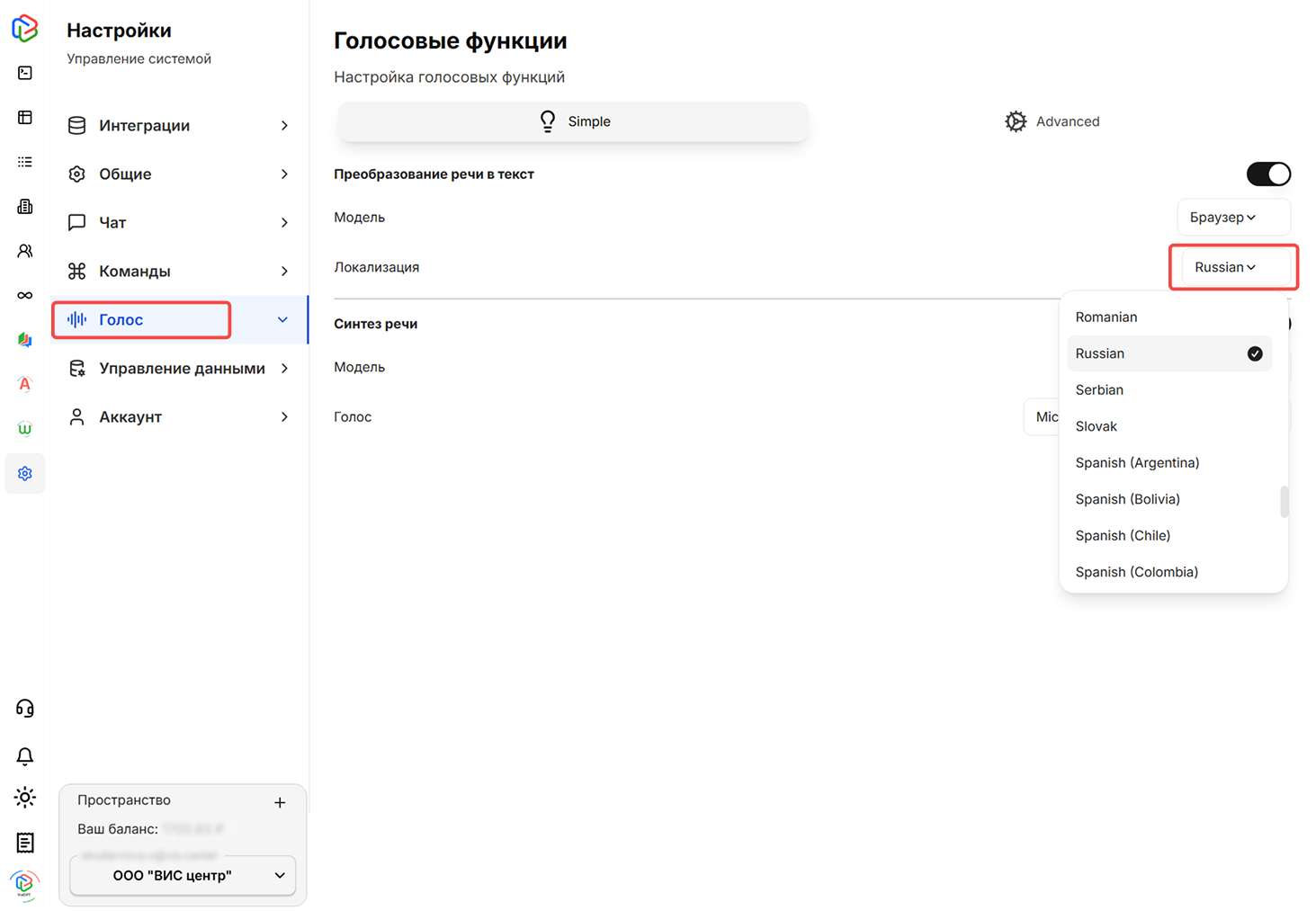Open the users icon in the left rail
Viewport: 1316px width, 911px height.
pos(25,251)
